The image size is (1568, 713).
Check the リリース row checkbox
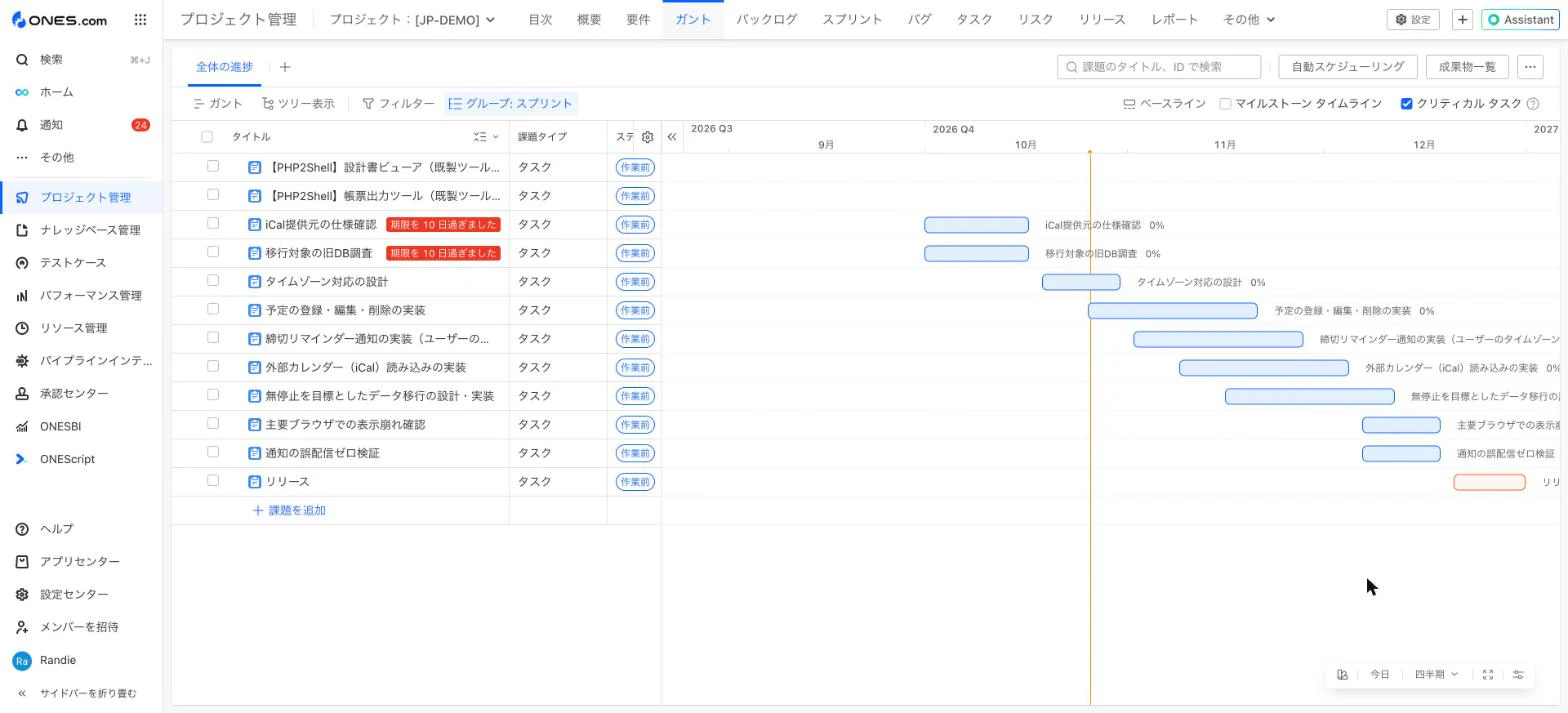[213, 481]
